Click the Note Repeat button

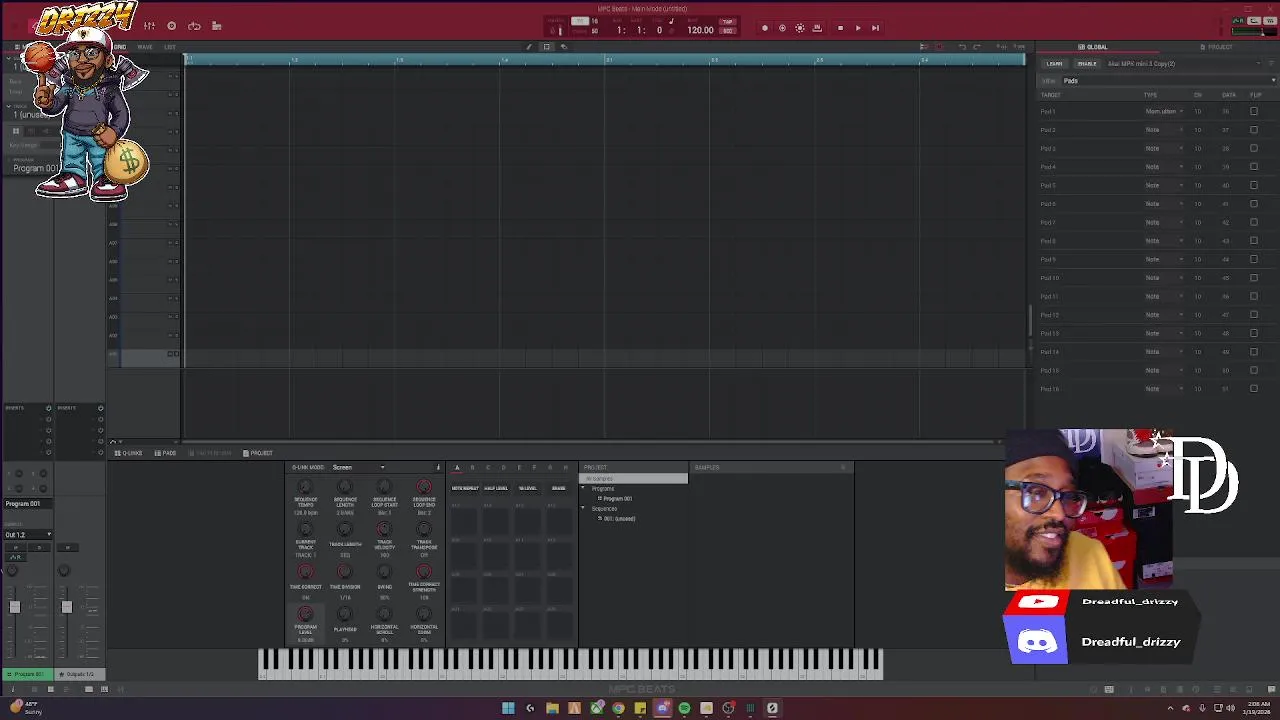tap(465, 488)
